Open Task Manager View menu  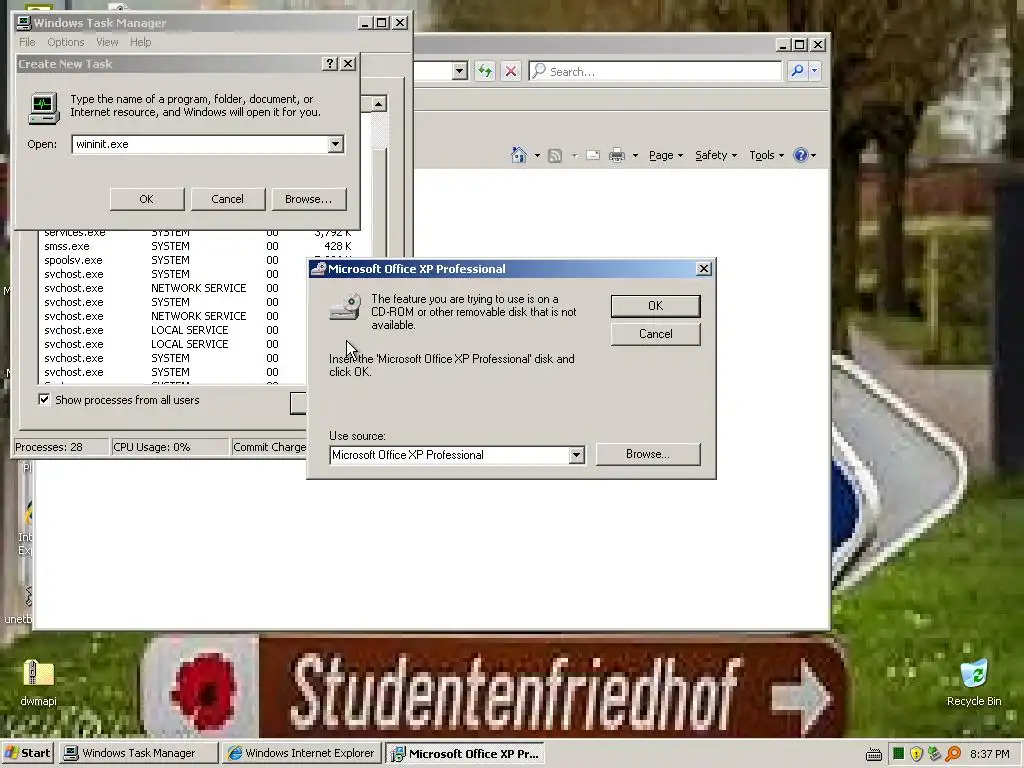[x=107, y=42]
